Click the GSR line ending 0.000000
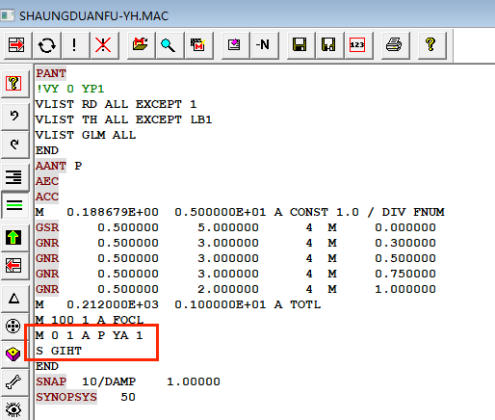495x420 pixels. point(236,227)
